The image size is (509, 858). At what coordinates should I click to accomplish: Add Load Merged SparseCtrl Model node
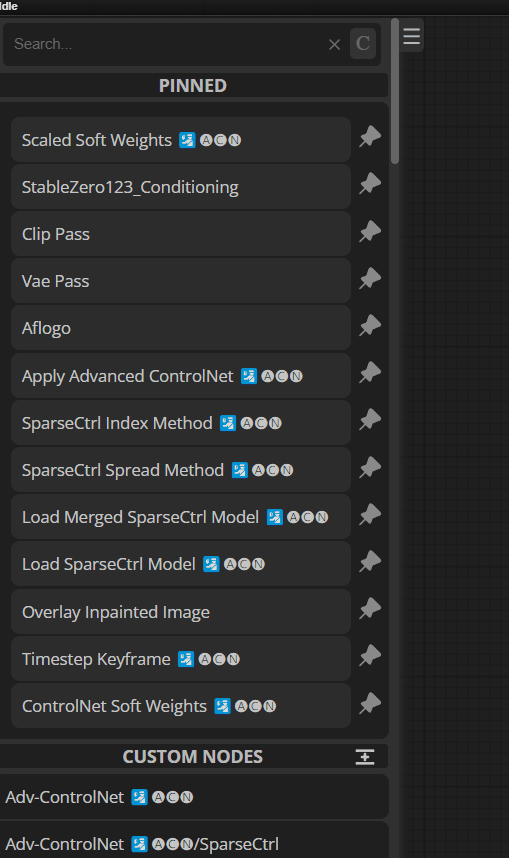pyautogui.click(x=181, y=517)
